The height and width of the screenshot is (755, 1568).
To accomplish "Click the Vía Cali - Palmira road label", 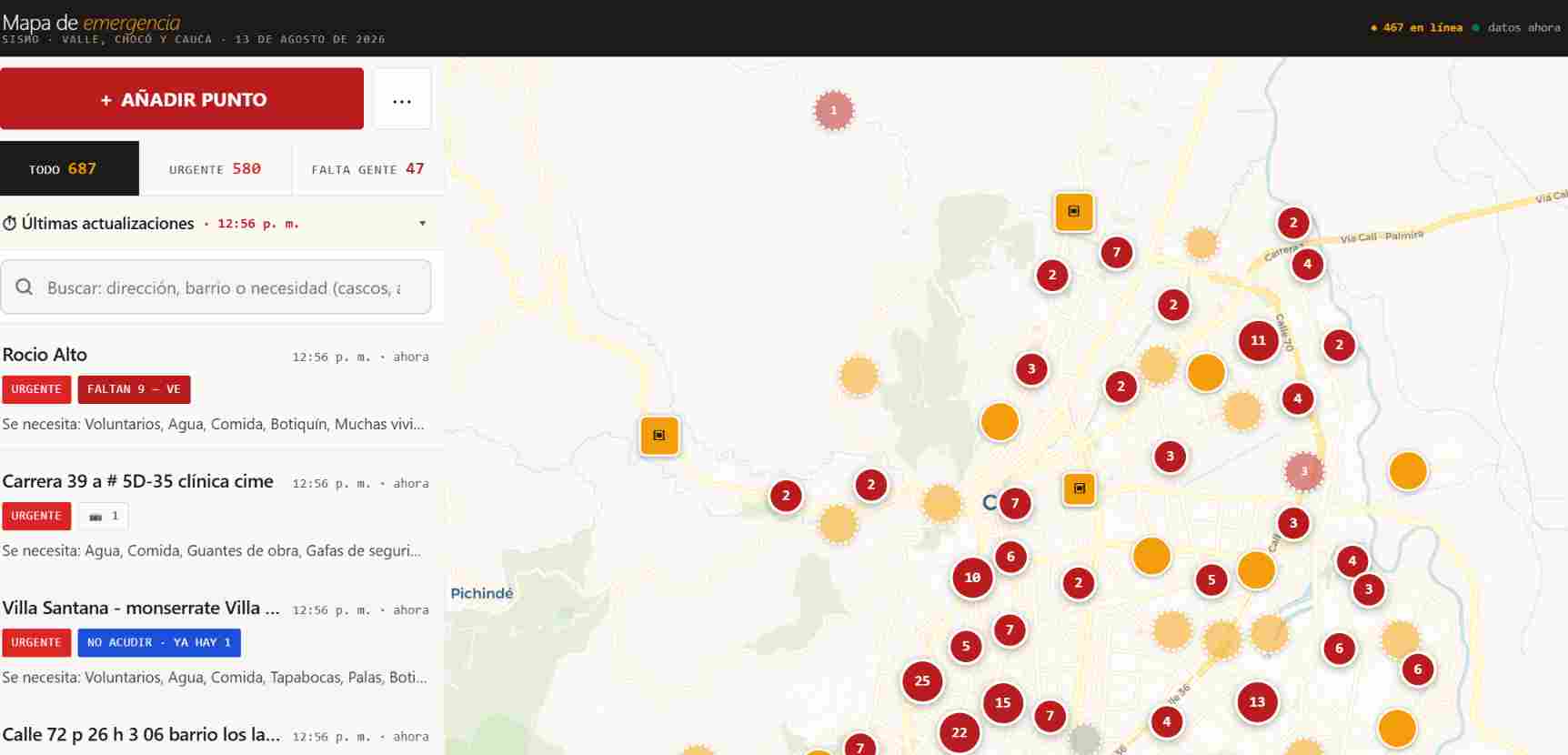I will [1382, 237].
